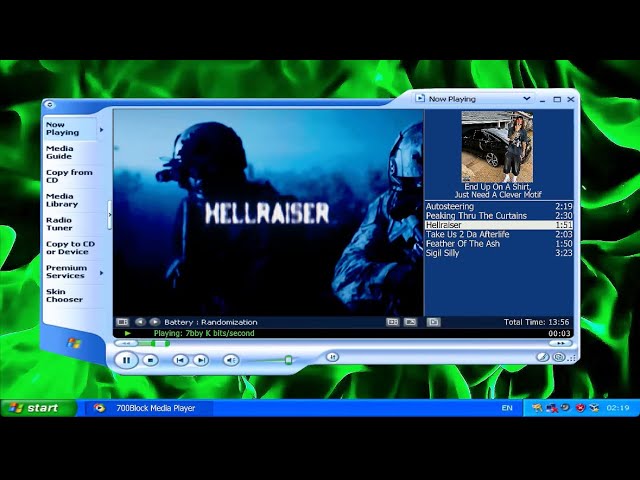The image size is (640, 480).
Task: Toggle the media information pane icon
Action: 410,322
